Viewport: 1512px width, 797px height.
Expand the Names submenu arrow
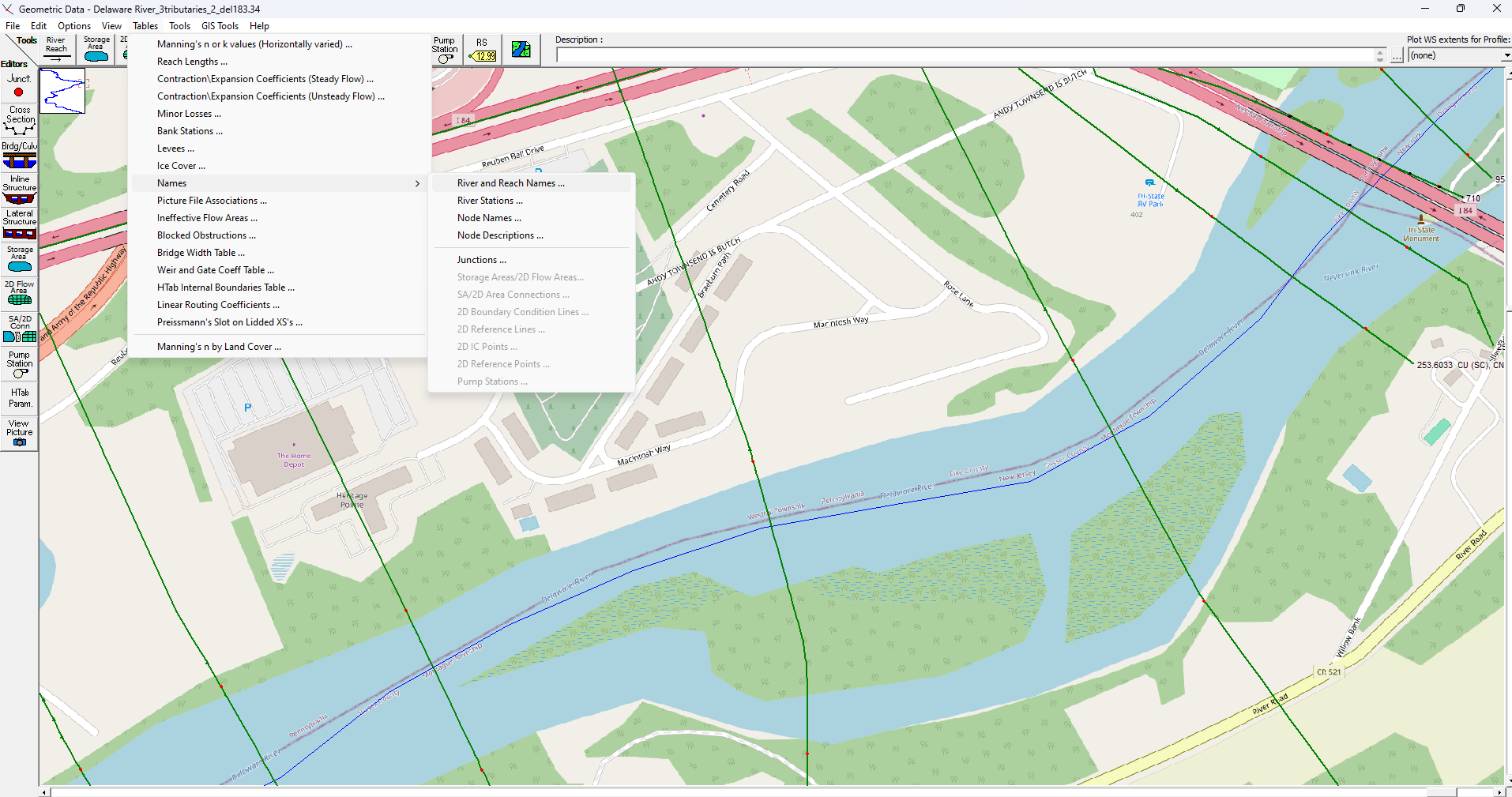(417, 183)
